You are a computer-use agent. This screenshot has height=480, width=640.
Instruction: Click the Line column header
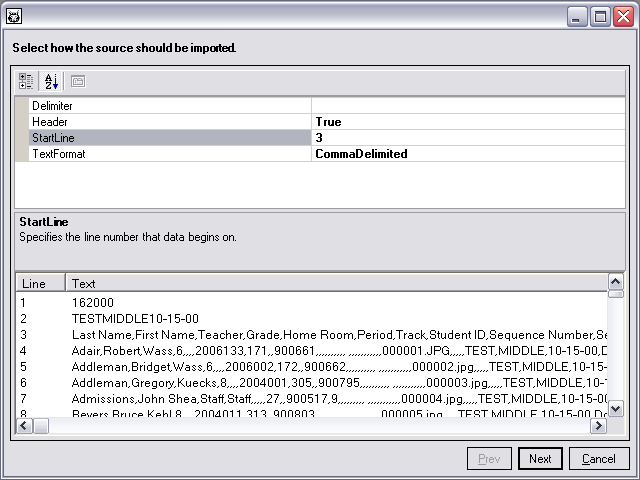tap(41, 284)
